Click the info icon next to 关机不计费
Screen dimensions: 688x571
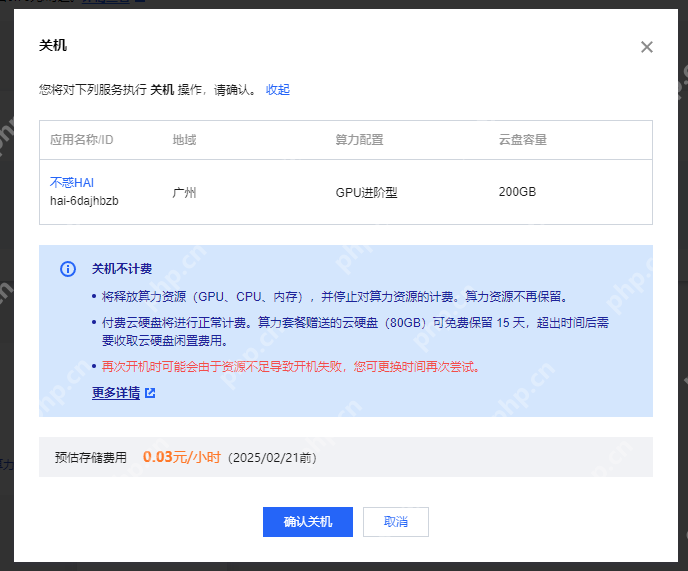[68, 269]
